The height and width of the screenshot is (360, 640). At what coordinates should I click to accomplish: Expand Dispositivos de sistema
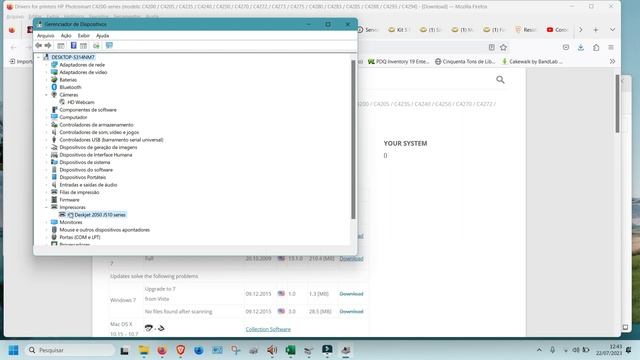[47, 162]
